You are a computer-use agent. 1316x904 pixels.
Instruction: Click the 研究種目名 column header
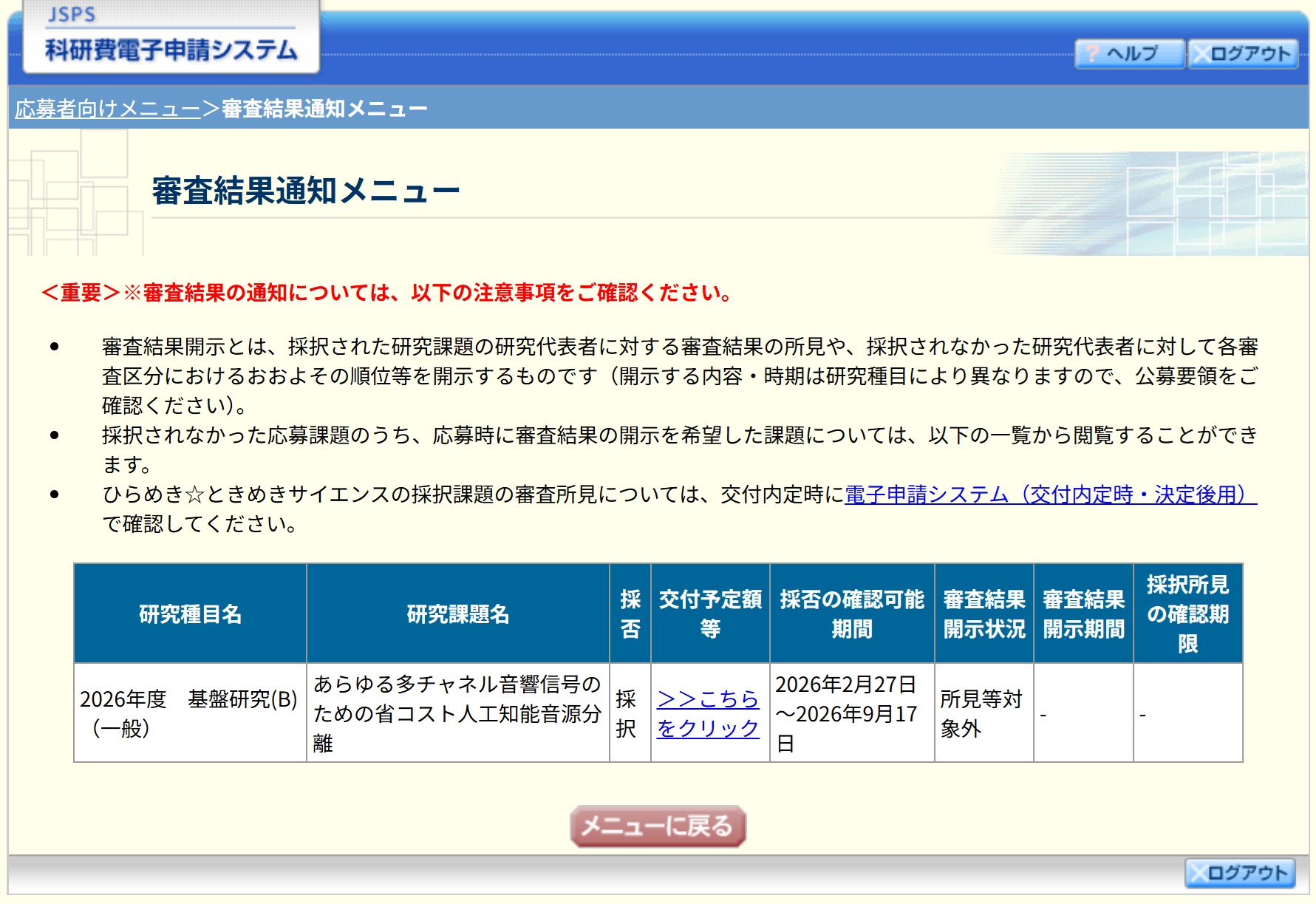190,614
